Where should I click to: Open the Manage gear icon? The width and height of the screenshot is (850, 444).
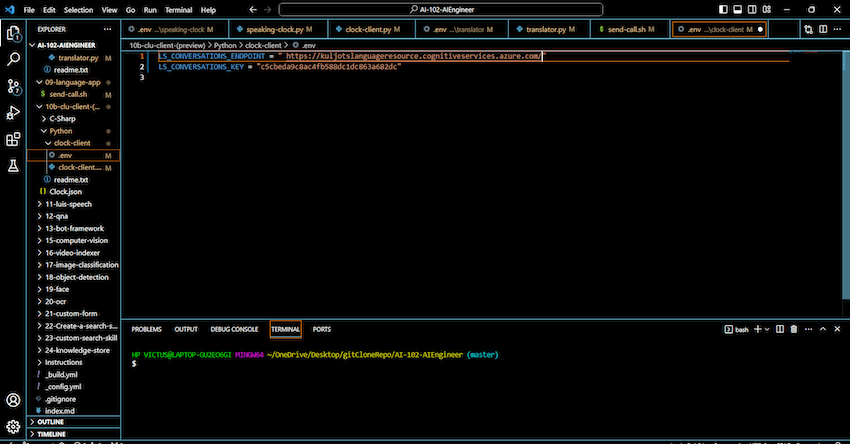[x=13, y=427]
